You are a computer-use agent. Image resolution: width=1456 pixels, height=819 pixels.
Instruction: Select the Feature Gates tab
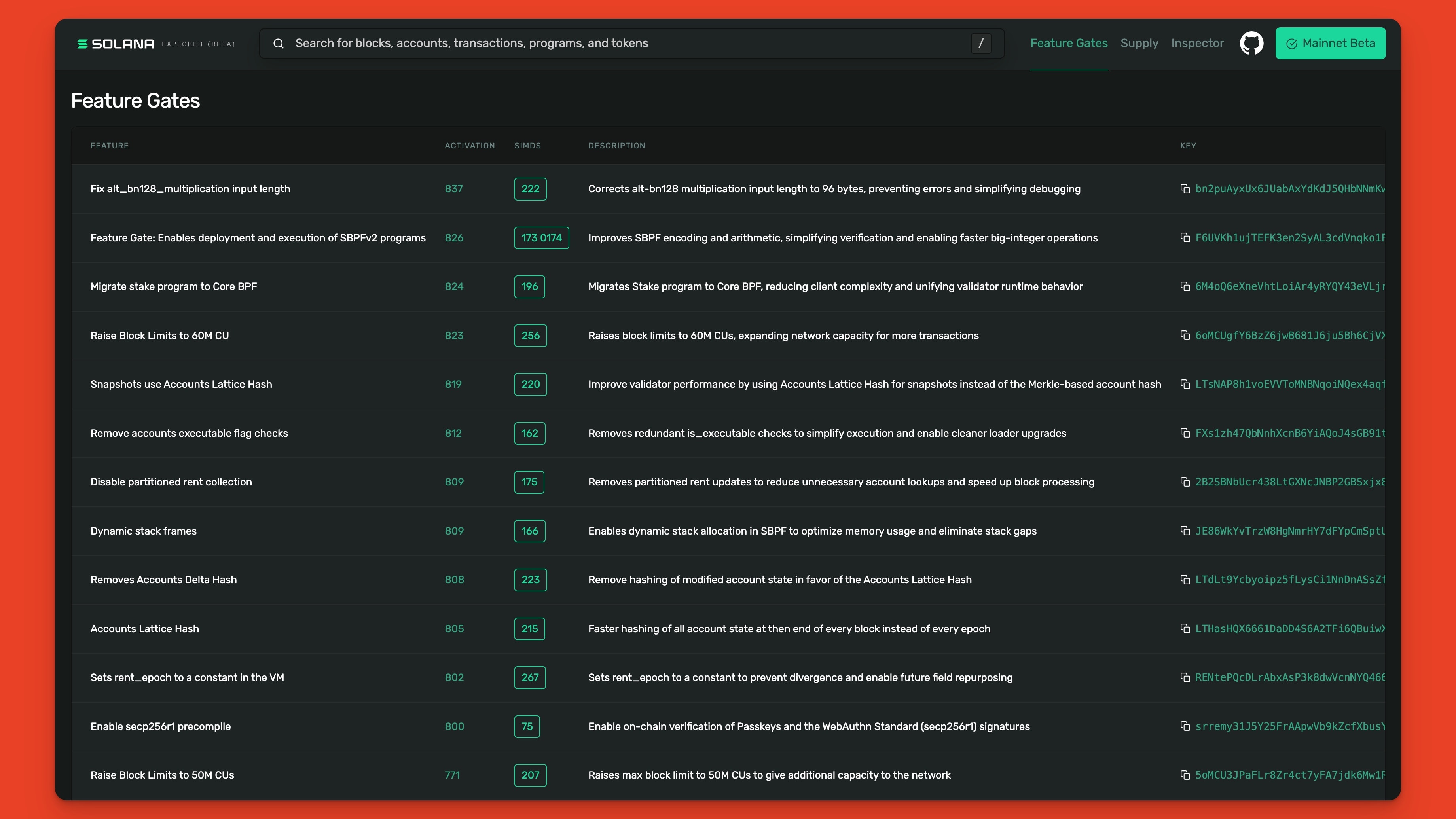click(1068, 43)
